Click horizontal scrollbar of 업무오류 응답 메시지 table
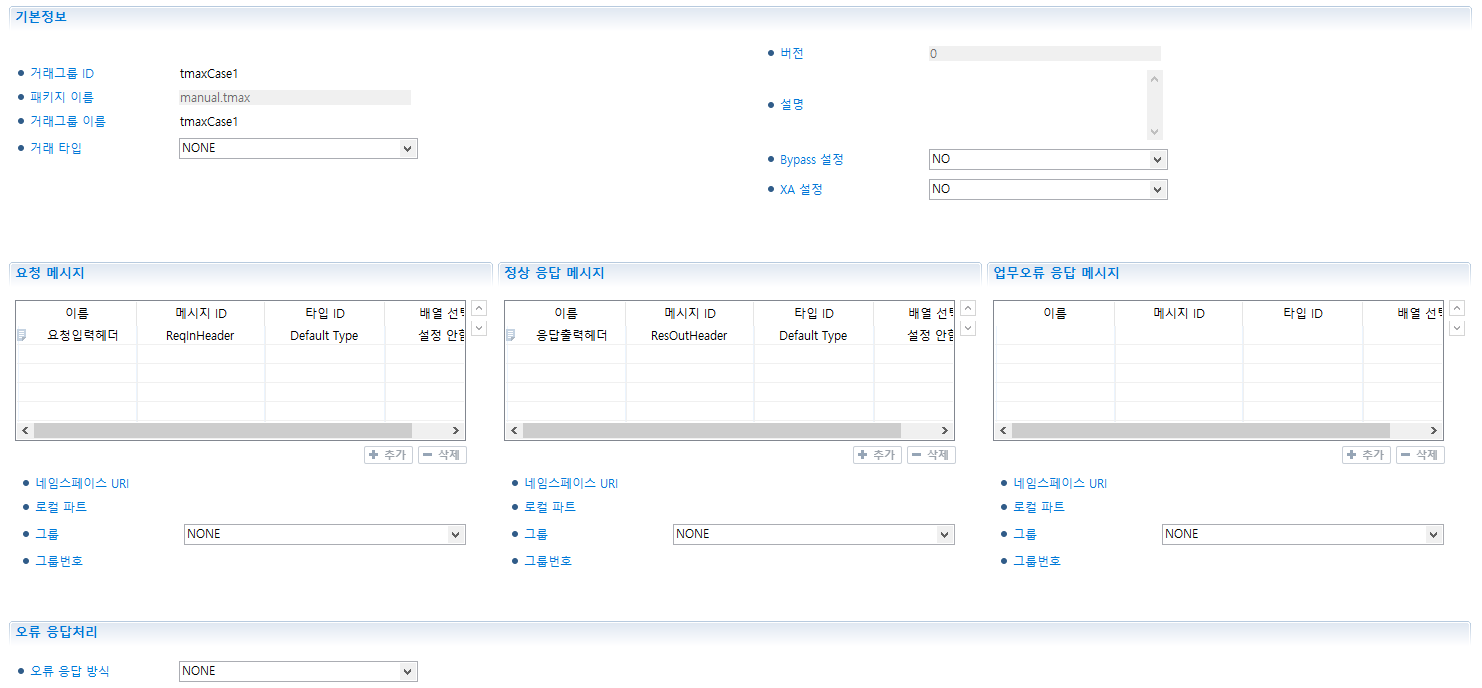The width and height of the screenshot is (1482, 688). 1200,430
